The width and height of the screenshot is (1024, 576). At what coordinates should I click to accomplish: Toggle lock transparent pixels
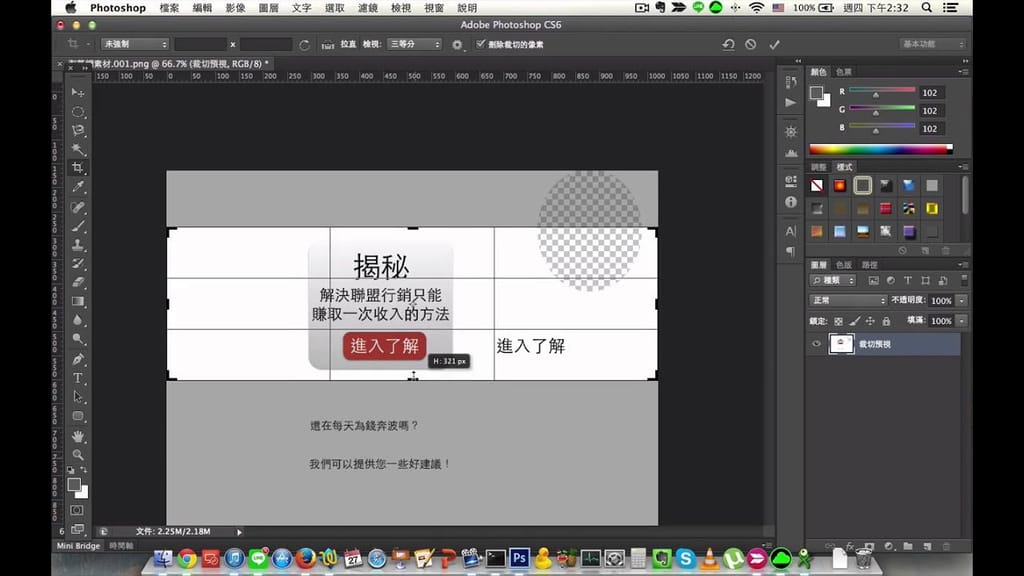[839, 321]
